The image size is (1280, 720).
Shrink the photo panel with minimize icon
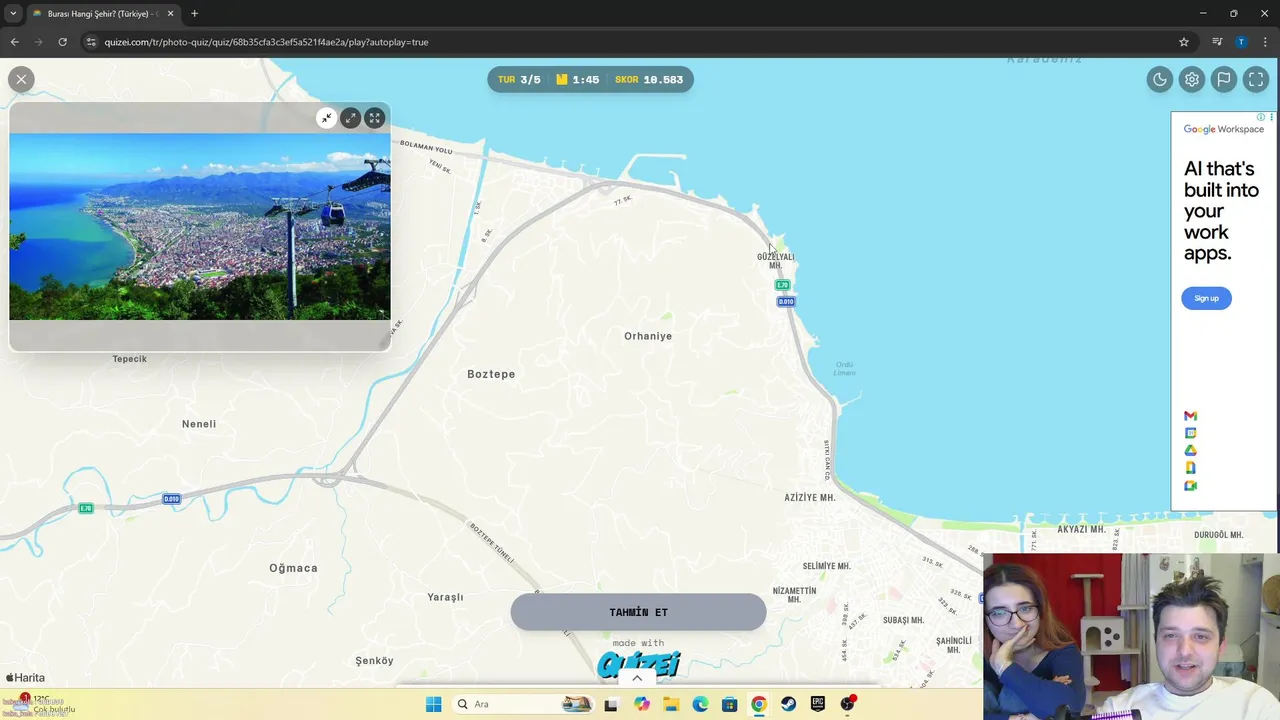point(326,118)
